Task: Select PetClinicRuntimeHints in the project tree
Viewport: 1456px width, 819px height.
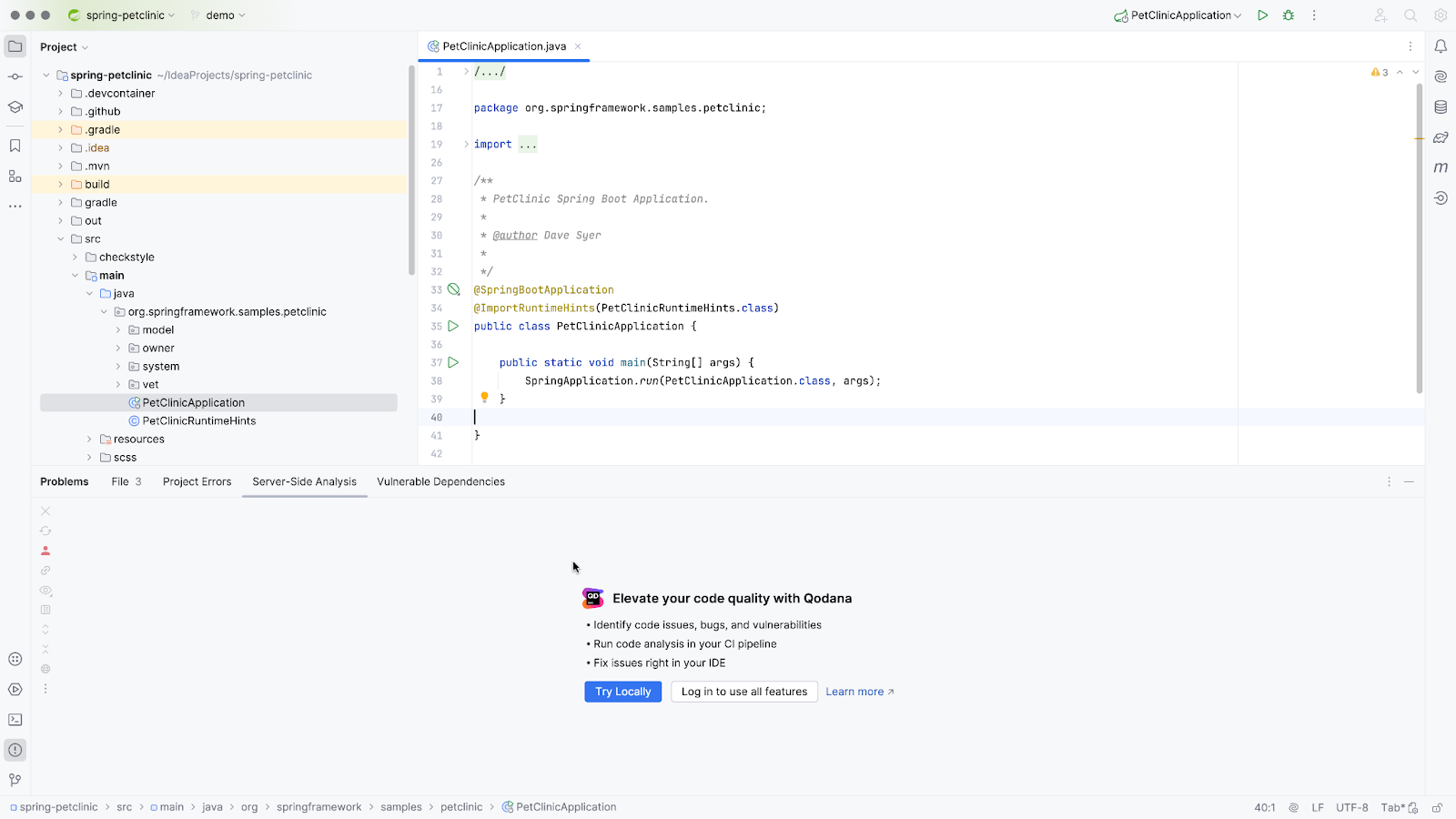Action: pos(198,421)
